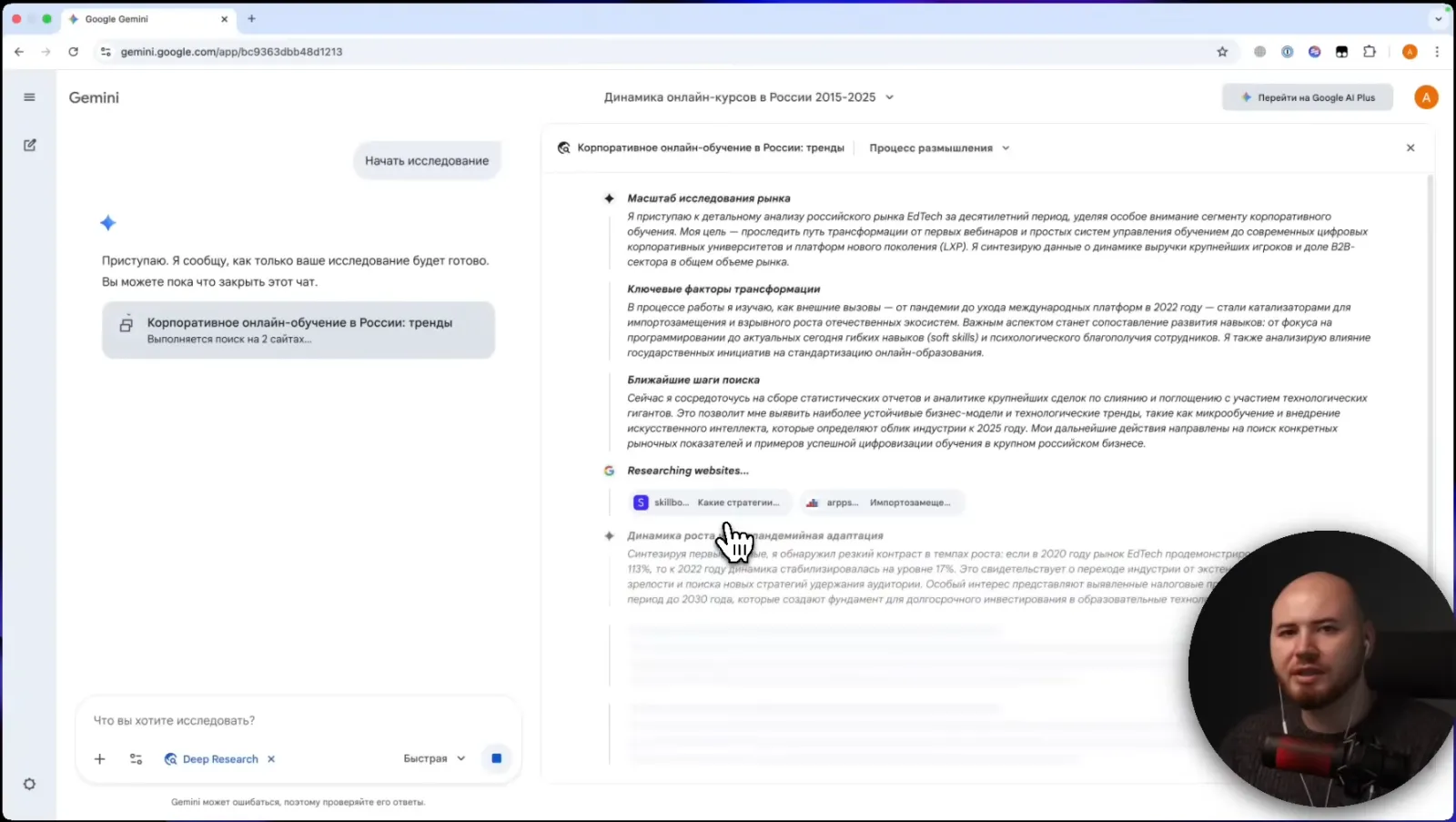This screenshot has height=822, width=1456.
Task: Open the 'Быстрая' model selector dropdown
Action: pyautogui.click(x=434, y=758)
